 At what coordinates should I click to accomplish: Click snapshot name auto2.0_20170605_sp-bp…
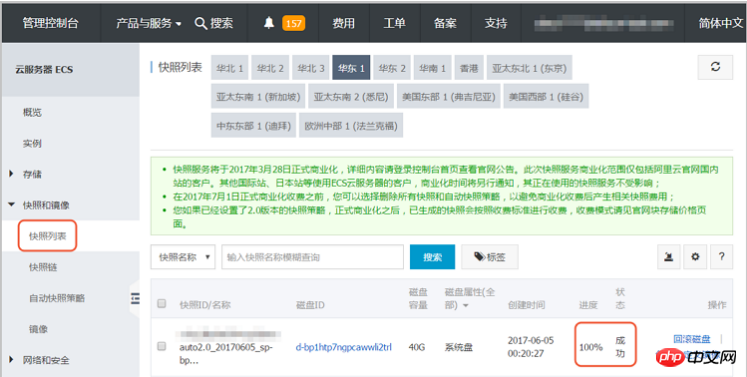coord(226,353)
